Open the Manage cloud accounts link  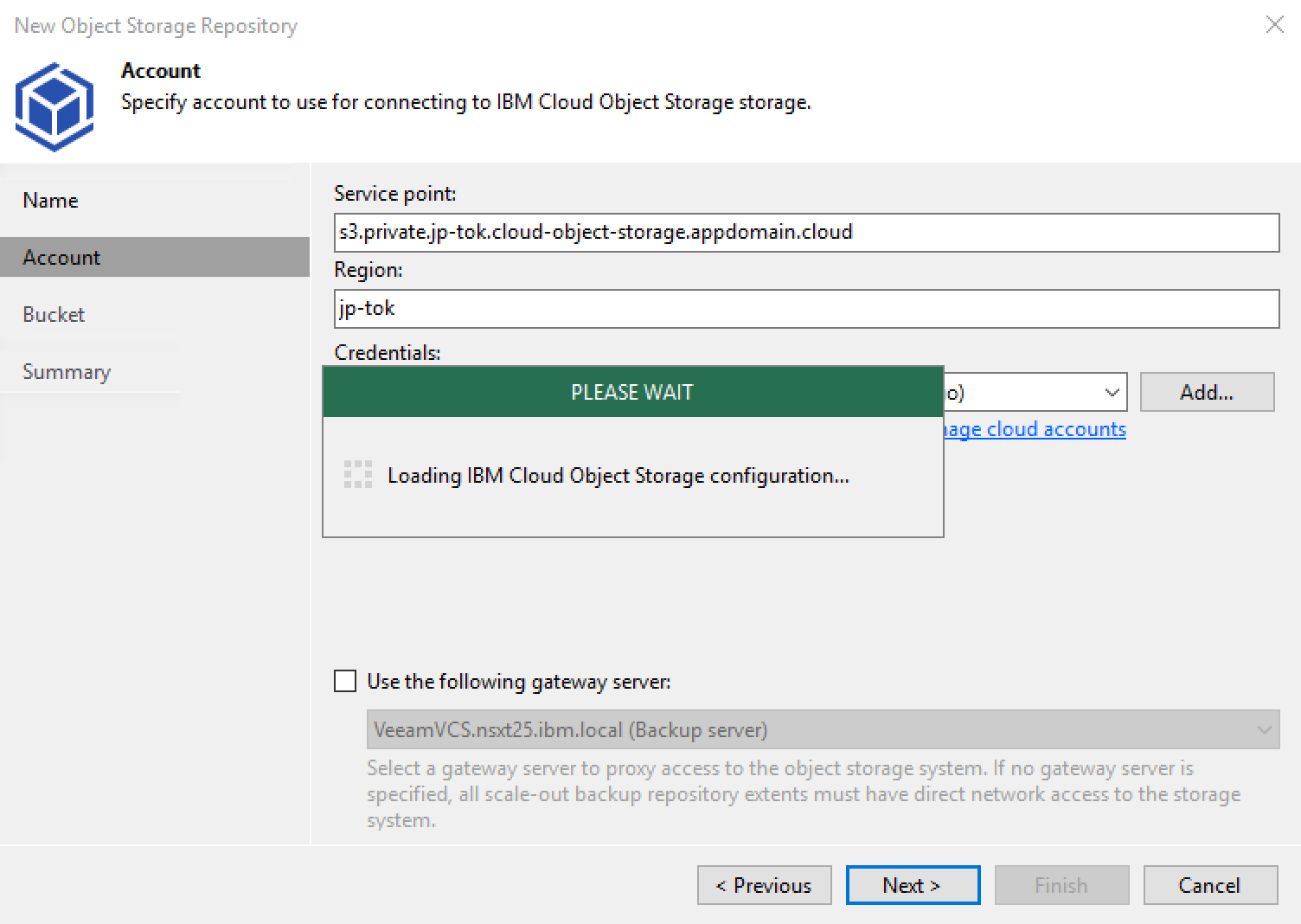coord(1035,429)
